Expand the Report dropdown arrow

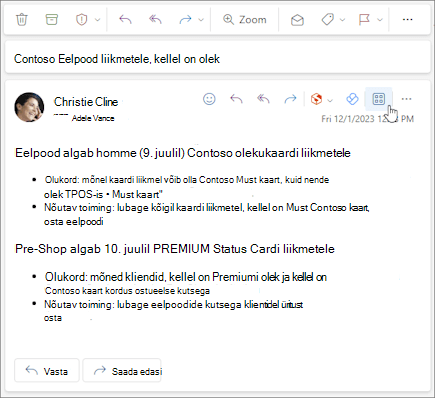pyautogui.click(x=97, y=20)
